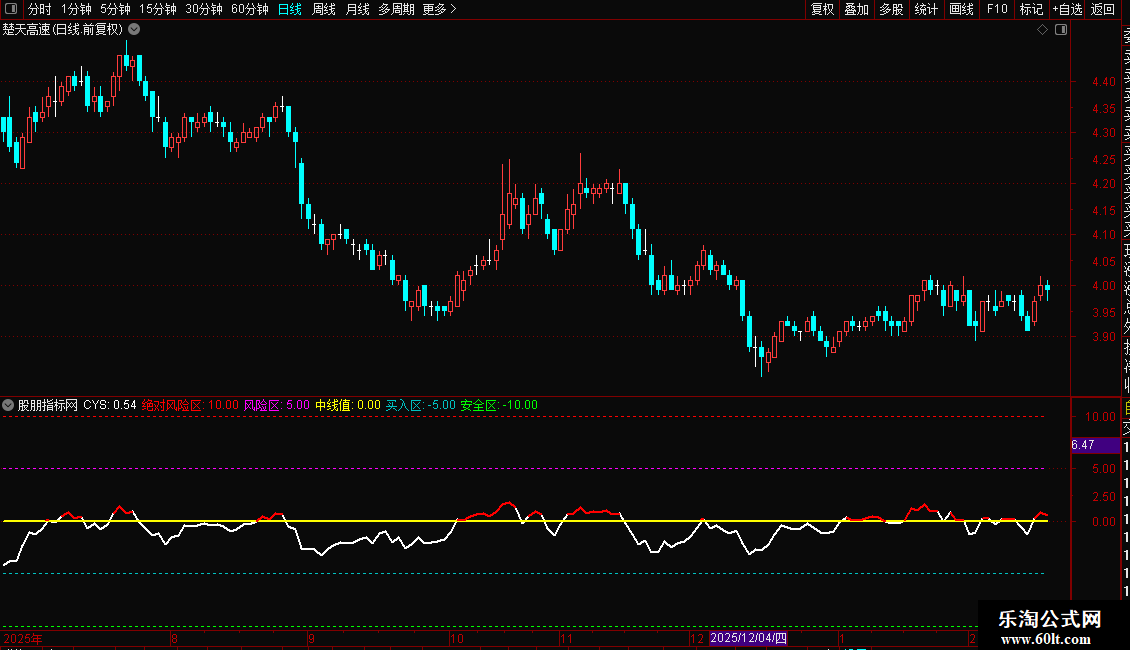Image resolution: width=1130 pixels, height=650 pixels.
Task: Open dropdown next to 楚天高速 title
Action: [134, 30]
